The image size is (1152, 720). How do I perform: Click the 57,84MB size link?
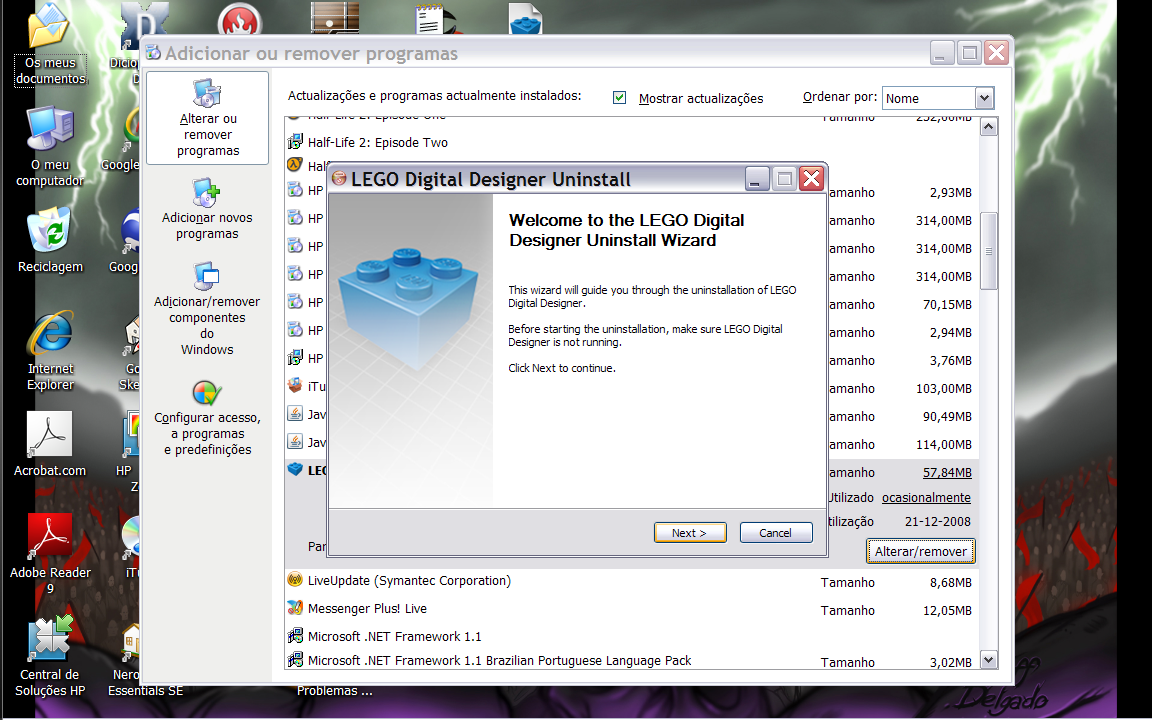coord(947,472)
